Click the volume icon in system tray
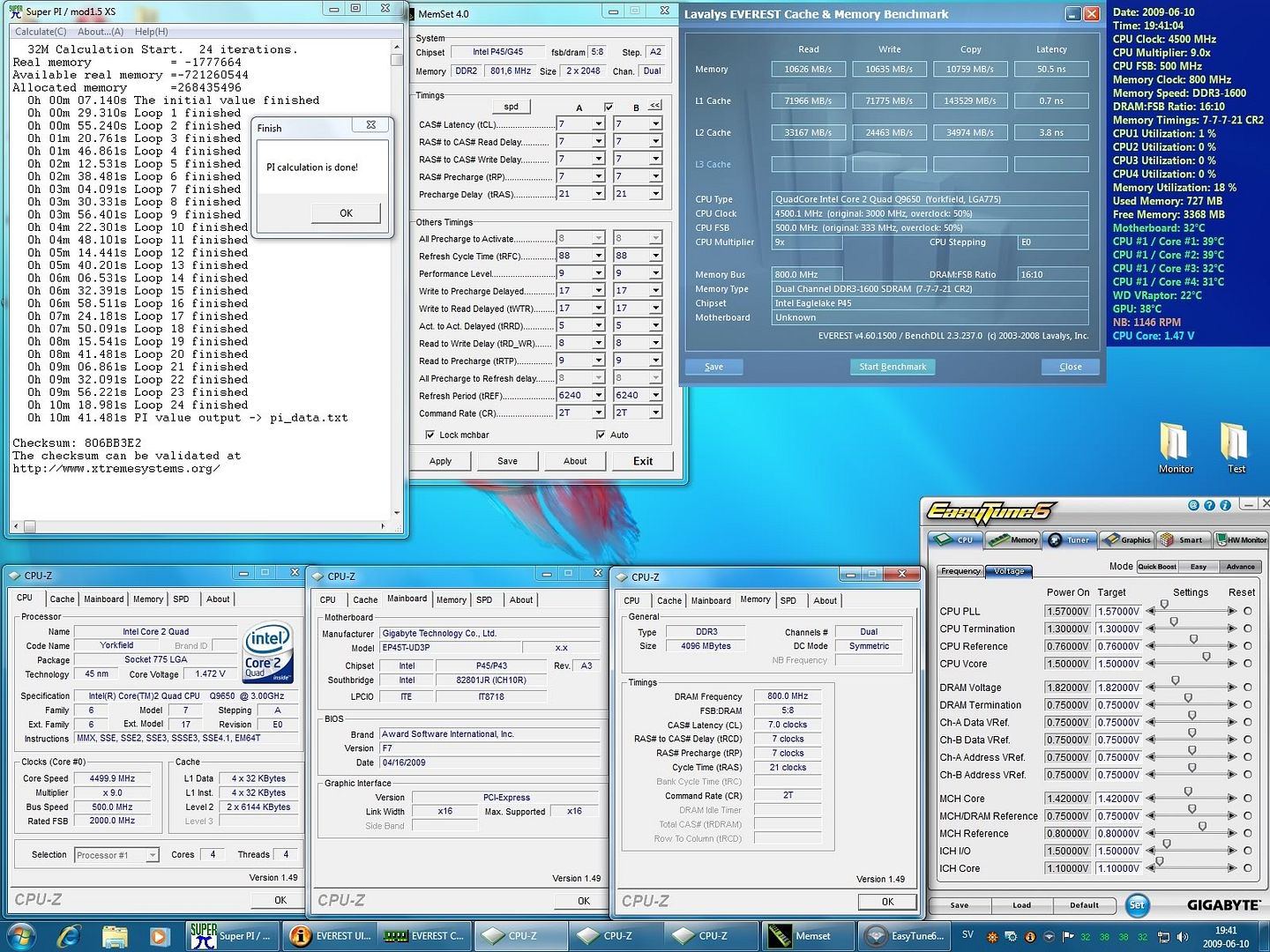1270x952 pixels. 1183,937
